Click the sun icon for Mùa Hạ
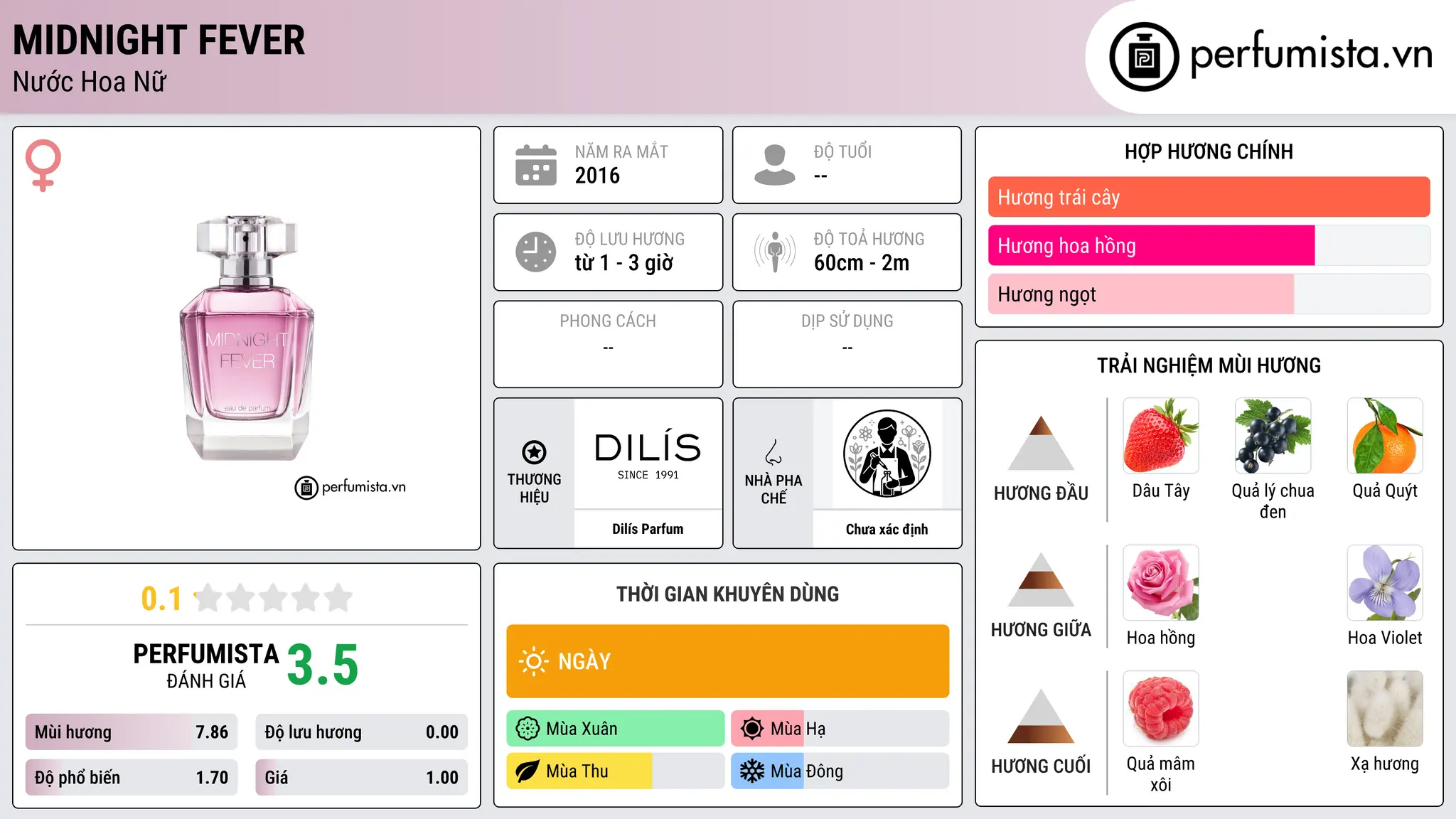The height and width of the screenshot is (819, 1456). [x=752, y=729]
